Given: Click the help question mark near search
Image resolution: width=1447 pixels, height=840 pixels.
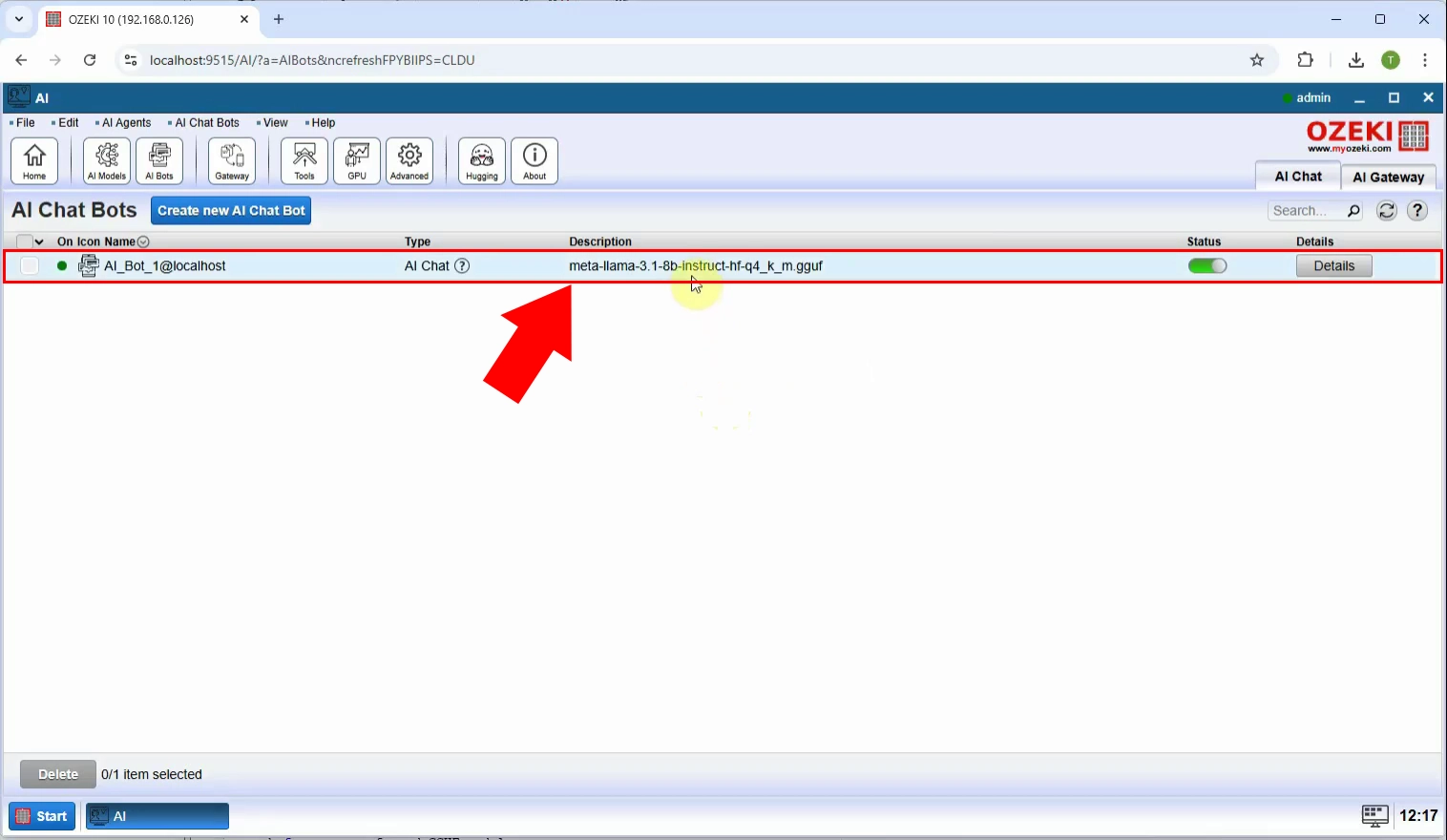Looking at the screenshot, I should pyautogui.click(x=1417, y=211).
